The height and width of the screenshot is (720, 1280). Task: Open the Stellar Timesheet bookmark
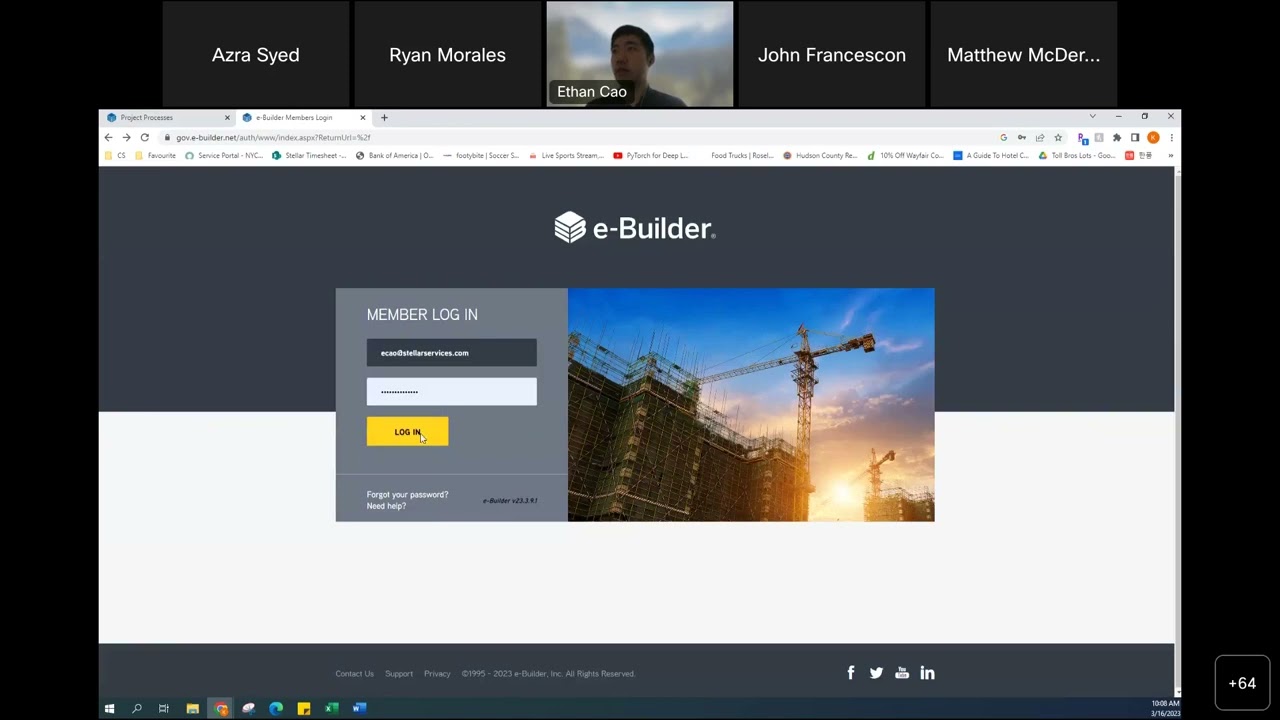[x=309, y=156]
